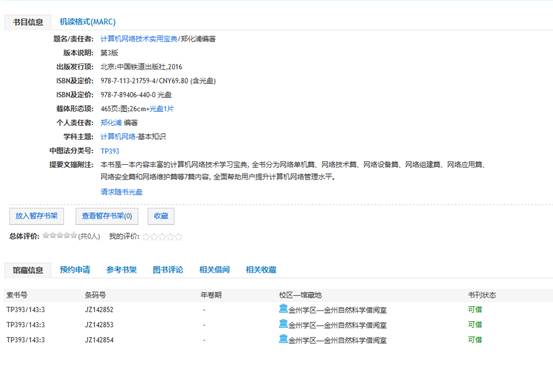This screenshot has height=368, width=553.
Task: Open classification link TP393
Action: click(x=110, y=151)
